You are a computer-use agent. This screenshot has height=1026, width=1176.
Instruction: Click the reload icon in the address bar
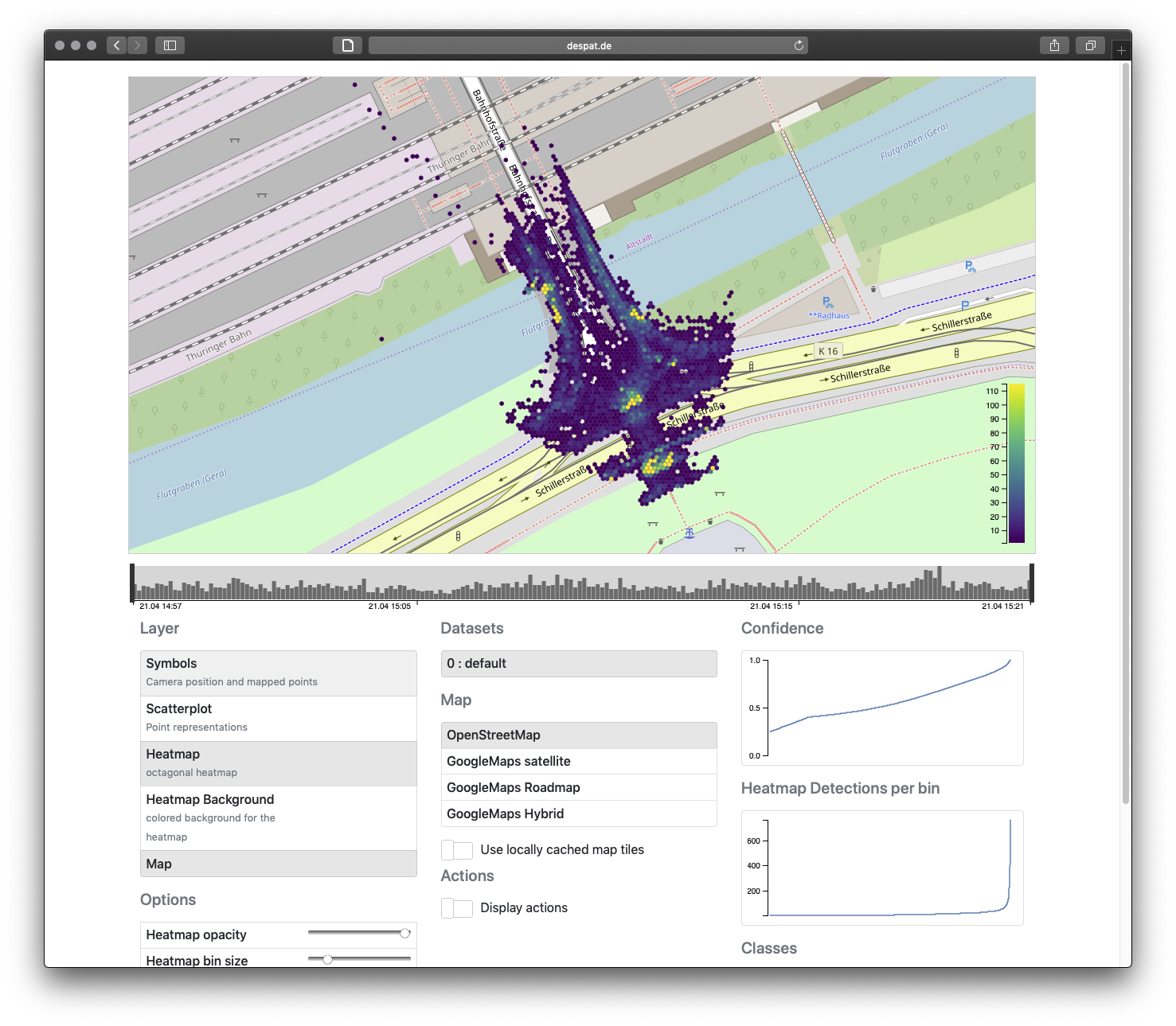point(799,45)
